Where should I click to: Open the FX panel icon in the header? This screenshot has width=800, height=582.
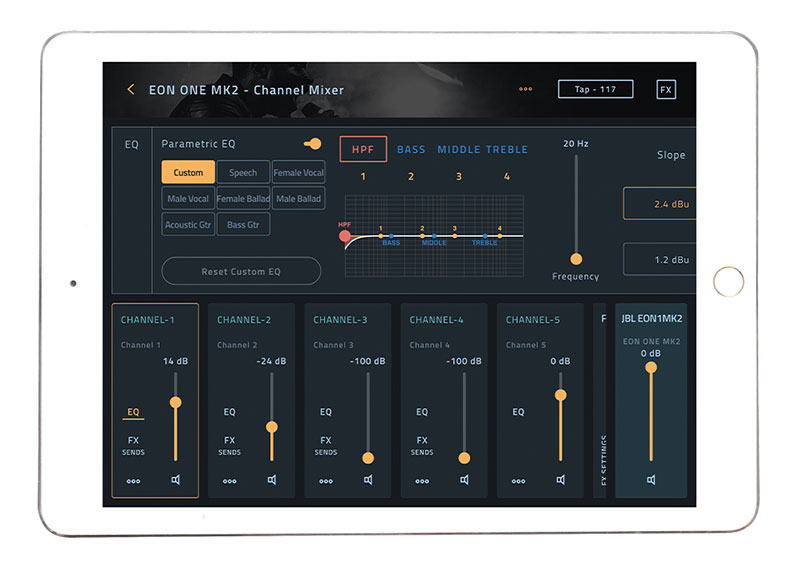click(x=666, y=90)
